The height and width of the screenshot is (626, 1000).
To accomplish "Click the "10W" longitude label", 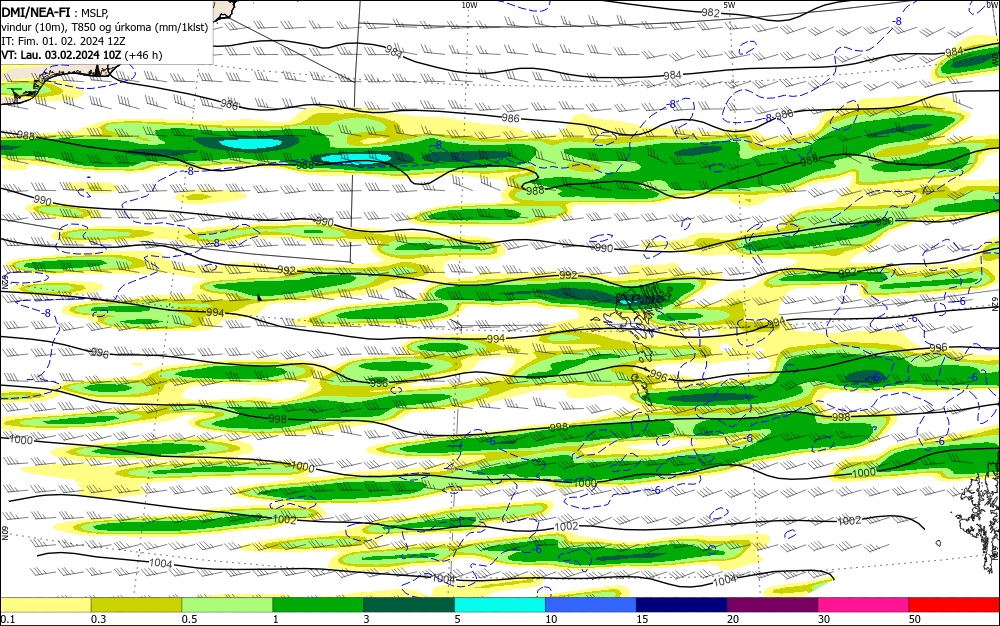I will pyautogui.click(x=469, y=4).
